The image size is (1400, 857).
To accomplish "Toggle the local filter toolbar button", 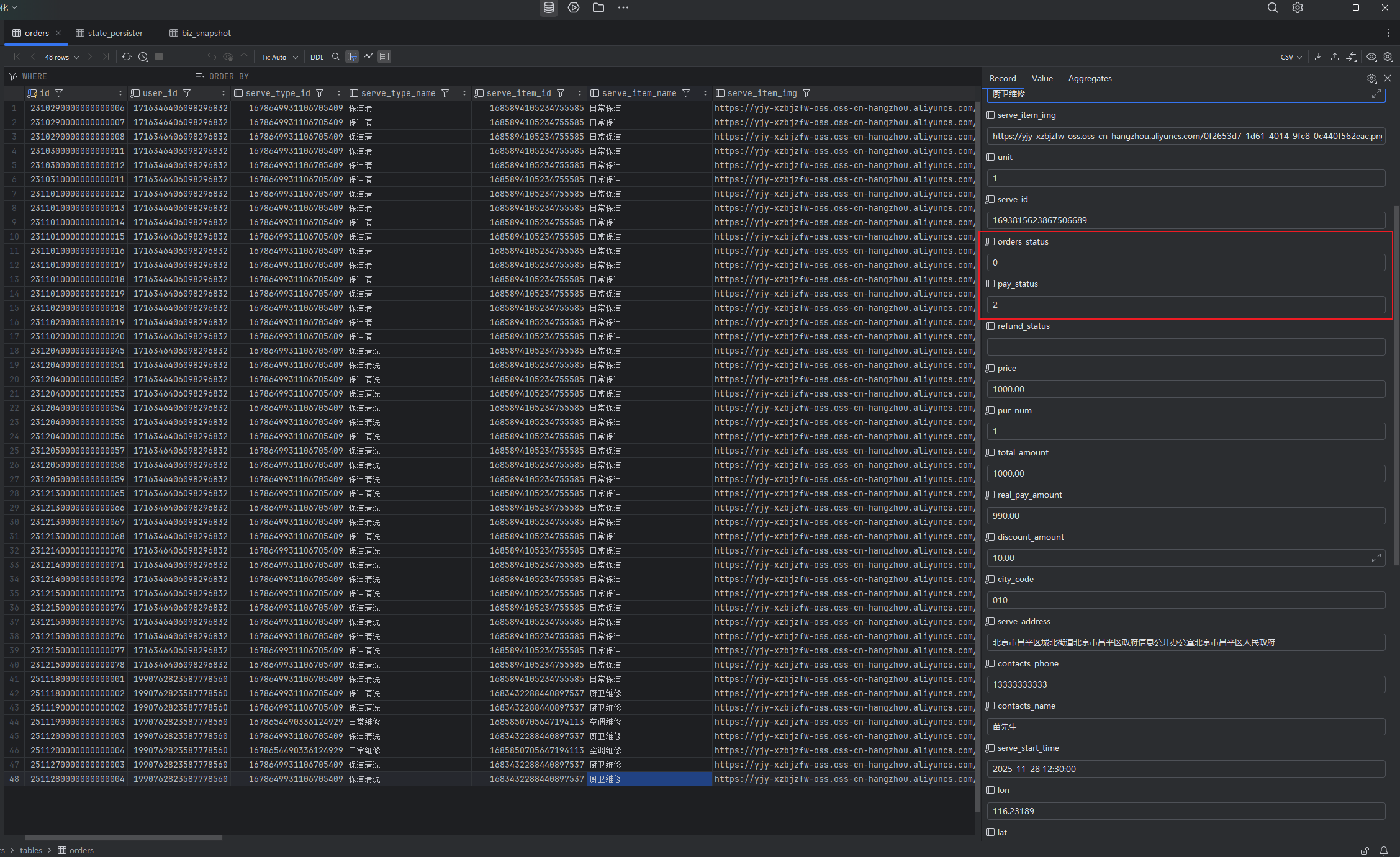I will pyautogui.click(x=352, y=56).
